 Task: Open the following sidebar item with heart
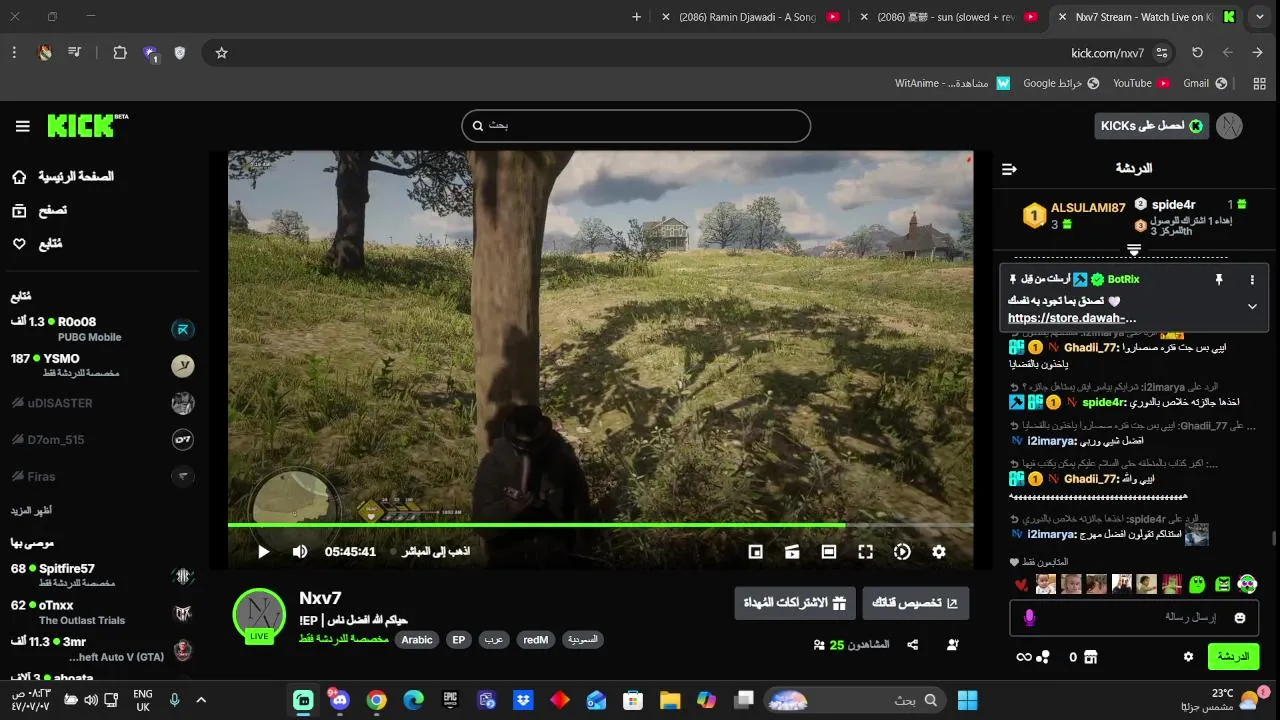pyautogui.click(x=37, y=243)
